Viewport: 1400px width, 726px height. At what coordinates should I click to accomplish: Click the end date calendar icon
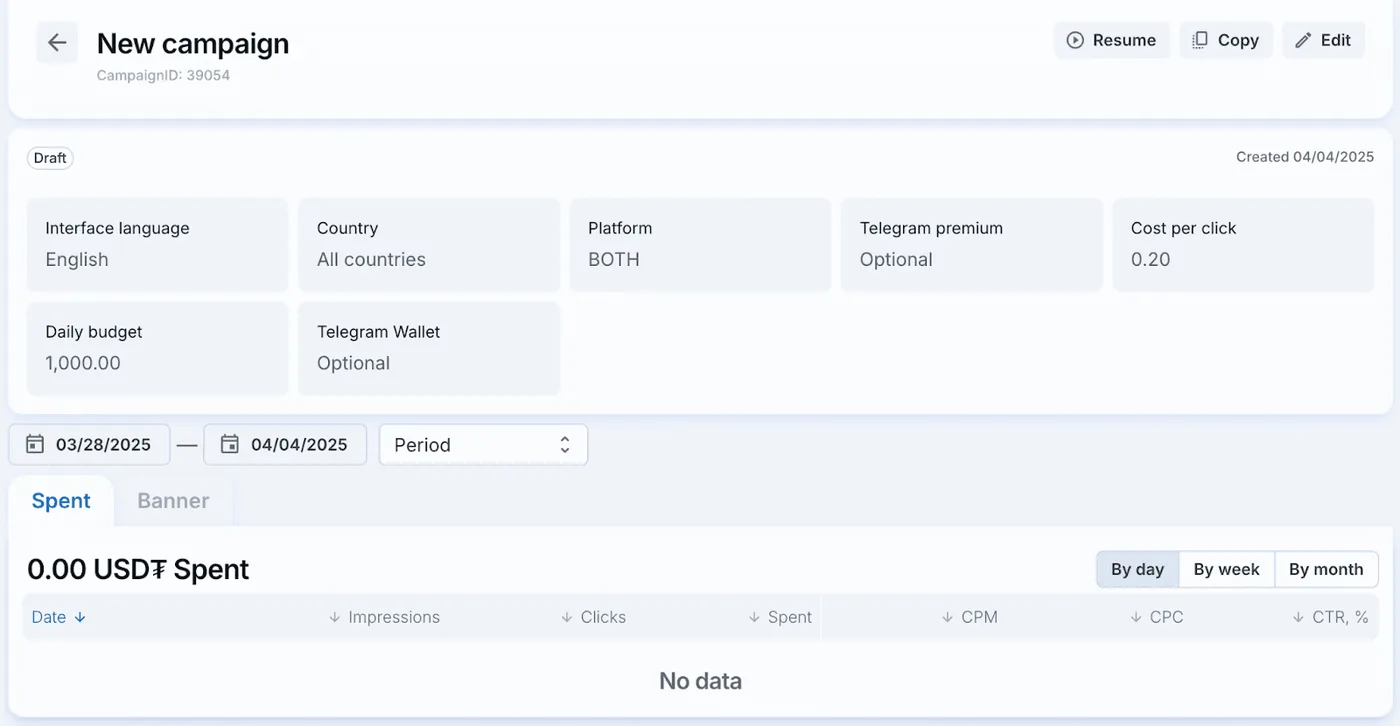pos(230,444)
